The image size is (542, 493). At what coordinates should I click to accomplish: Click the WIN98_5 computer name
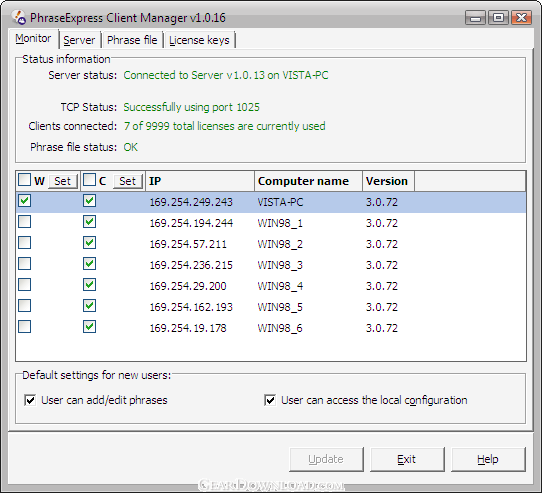280,307
